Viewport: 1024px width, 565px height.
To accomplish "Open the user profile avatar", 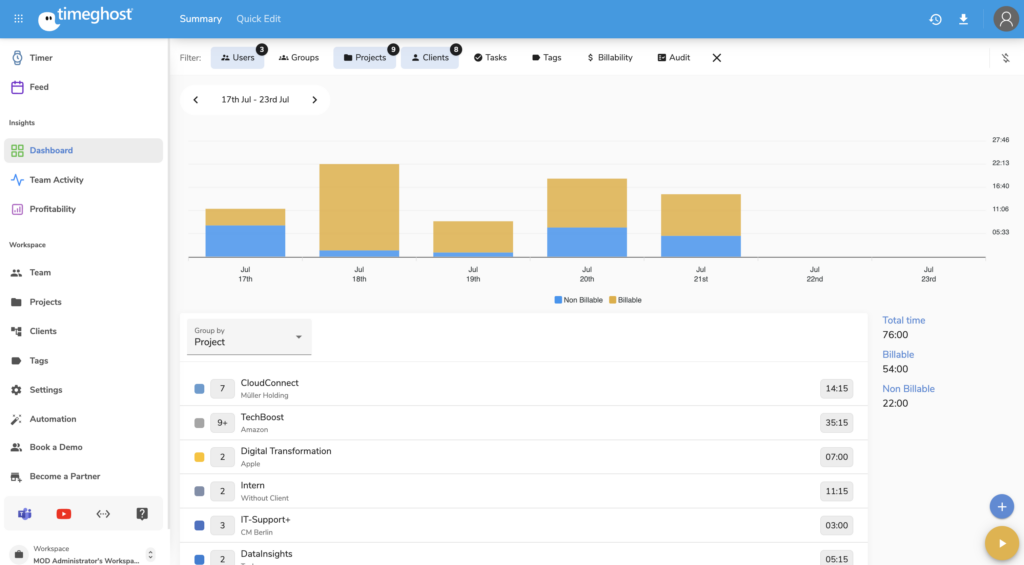I will pos(1005,19).
